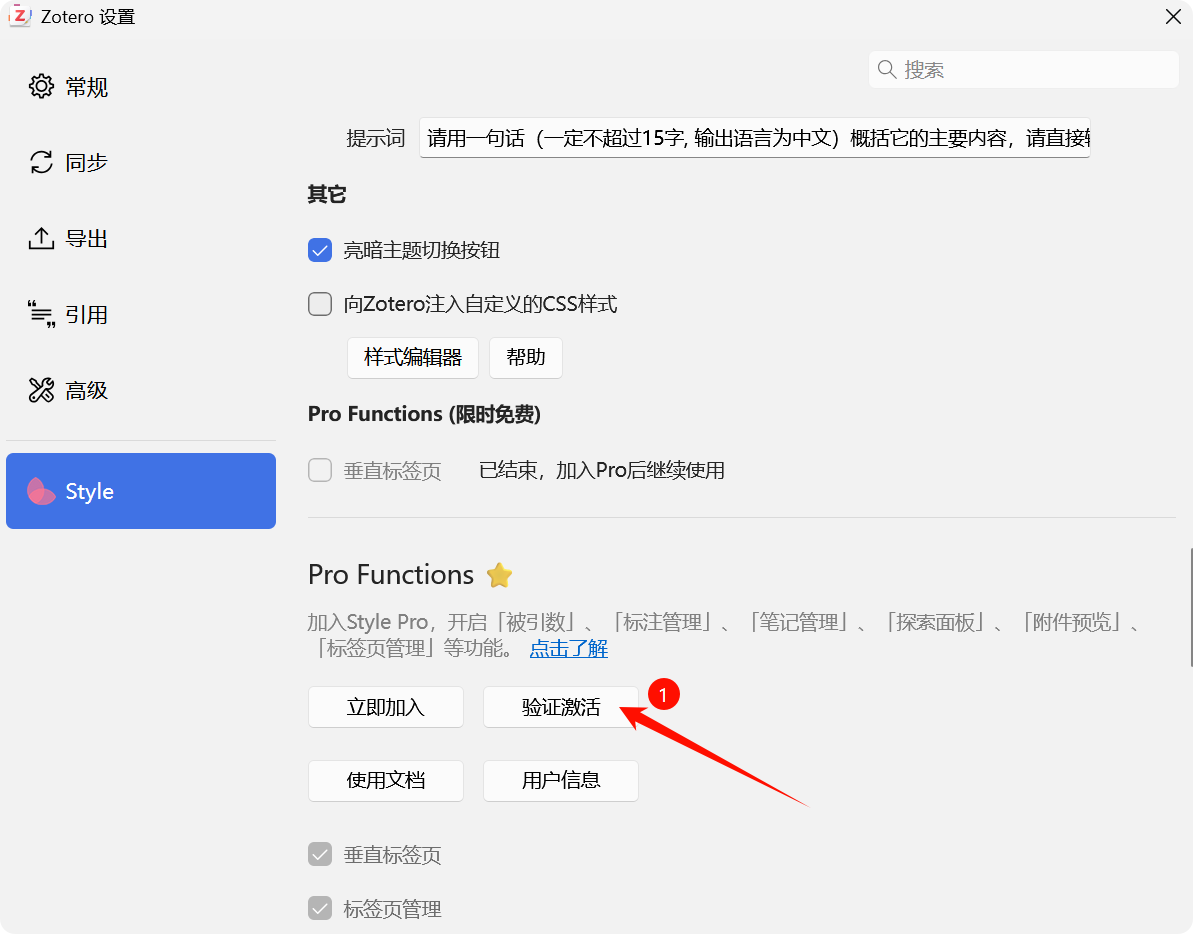Toggle the greyed checked 垂直标签页 checkbox
The image size is (1193, 934).
[x=320, y=855]
